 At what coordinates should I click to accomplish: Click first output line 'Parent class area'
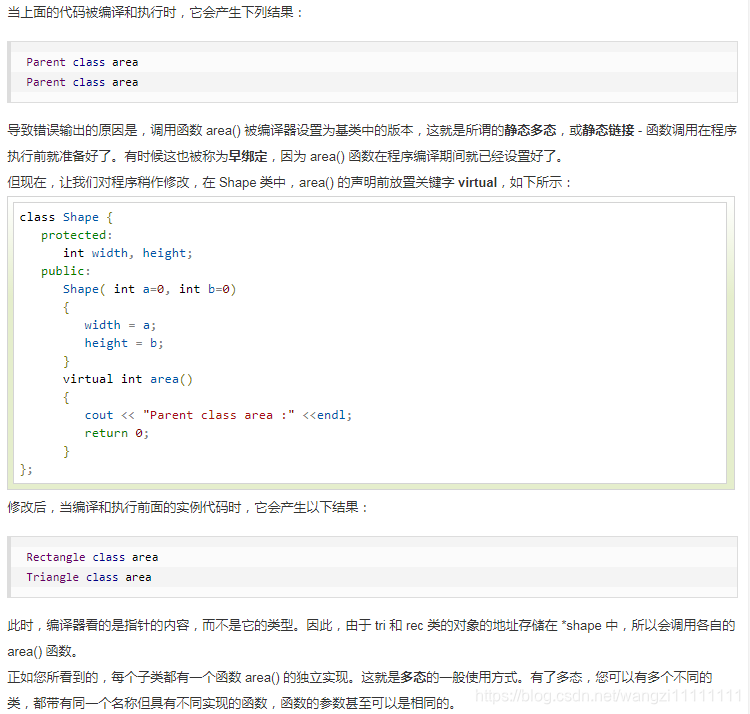[x=82, y=62]
